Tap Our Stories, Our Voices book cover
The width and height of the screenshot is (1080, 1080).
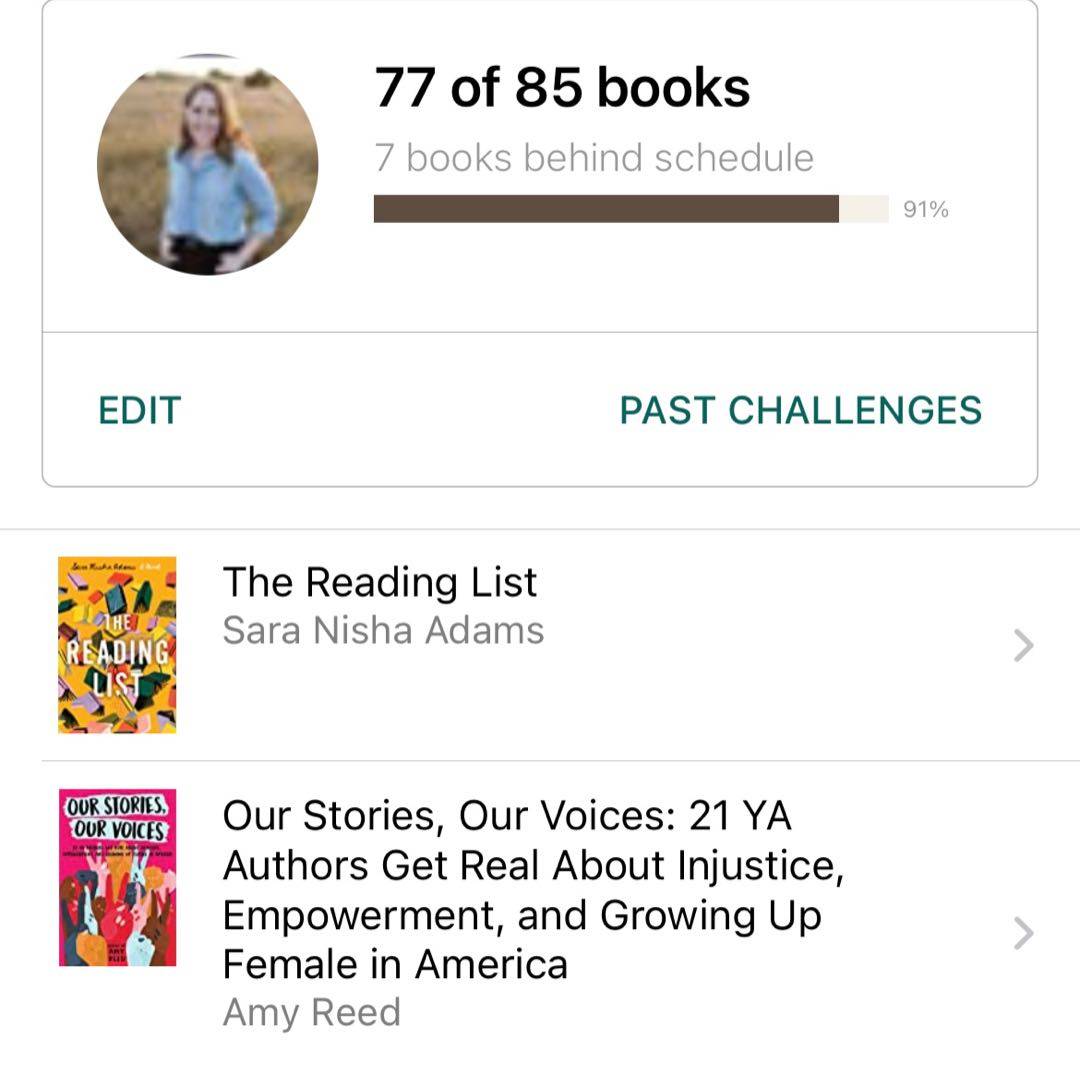(x=117, y=878)
